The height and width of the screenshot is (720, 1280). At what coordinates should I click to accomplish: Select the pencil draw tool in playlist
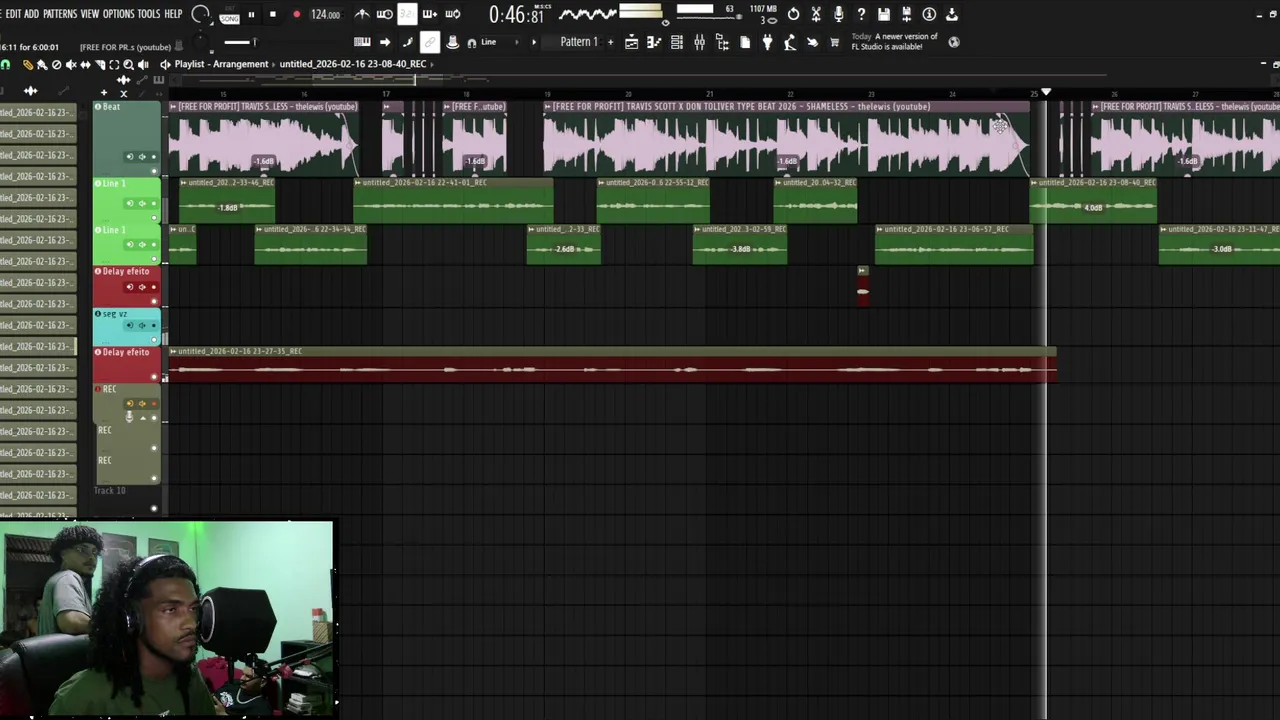[x=28, y=65]
